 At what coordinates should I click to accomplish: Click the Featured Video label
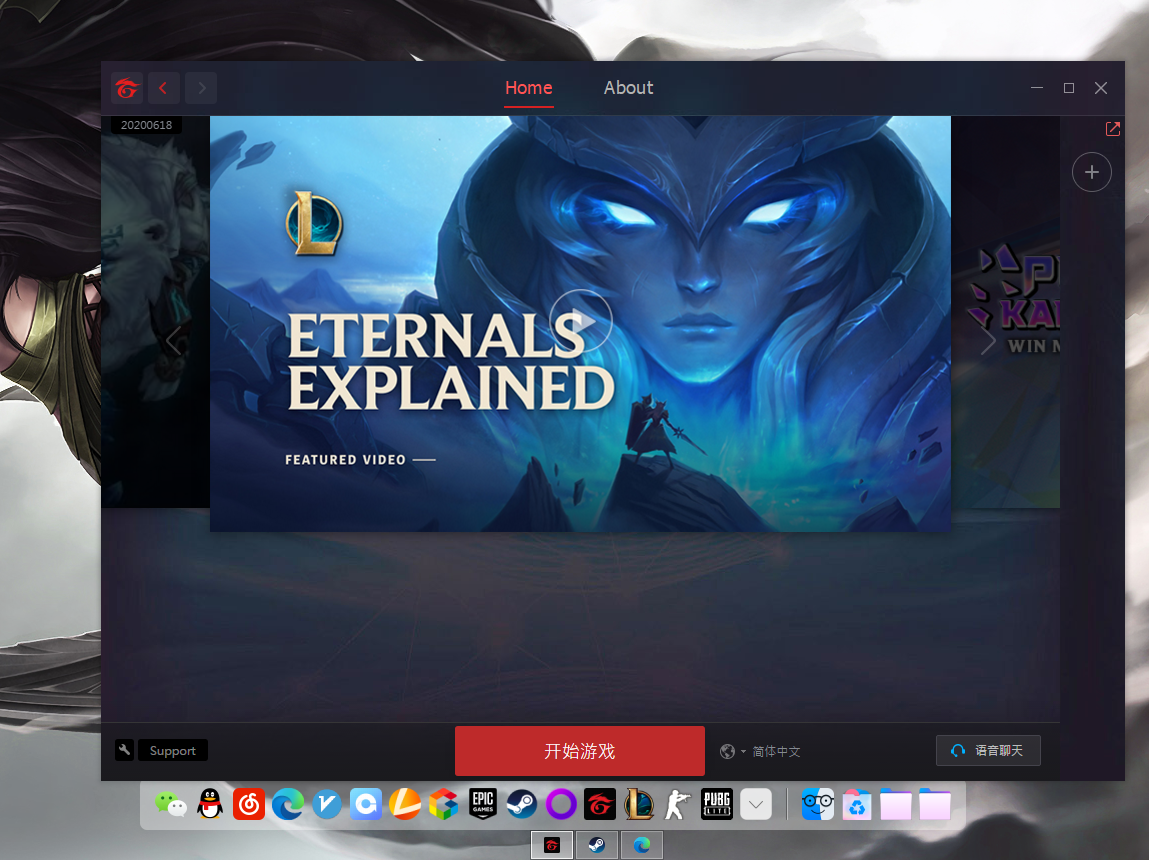pyautogui.click(x=345, y=460)
